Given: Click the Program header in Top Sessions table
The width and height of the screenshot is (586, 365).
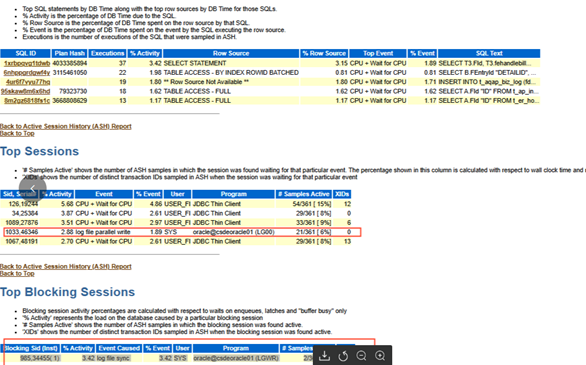Looking at the screenshot, I should click(x=234, y=194).
